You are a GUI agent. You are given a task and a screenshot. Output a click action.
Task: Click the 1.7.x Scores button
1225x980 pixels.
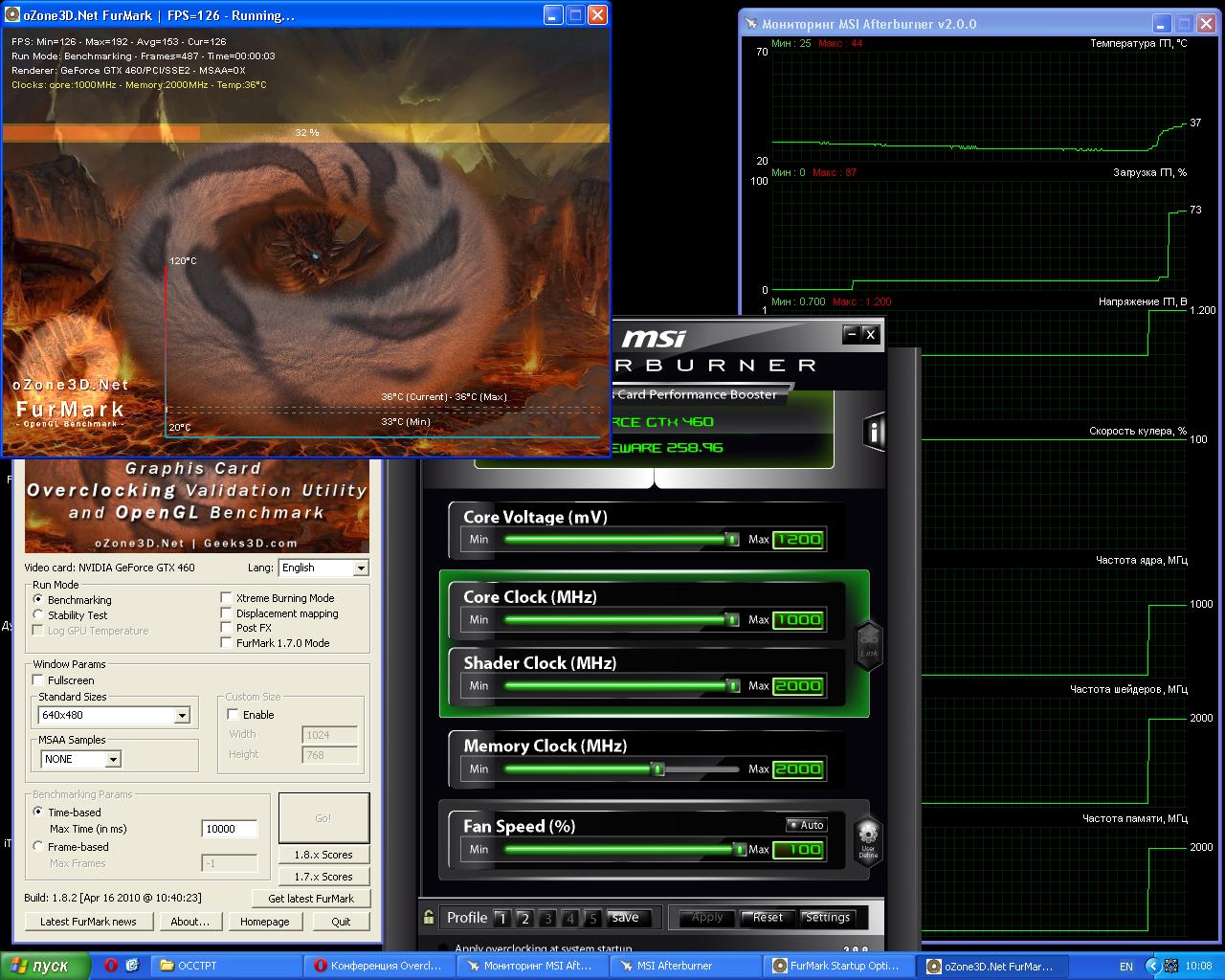(323, 877)
